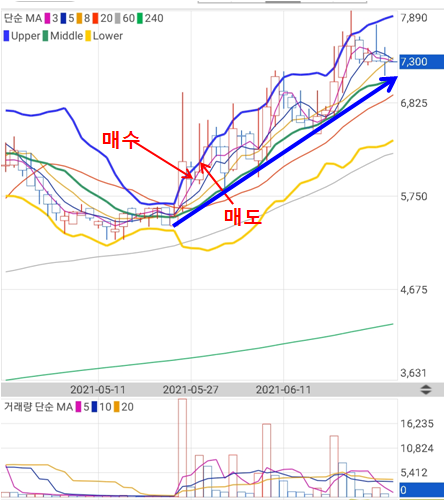Click the tallest volume bar near 2021-05-27
445x501 pixels.
pos(182,447)
